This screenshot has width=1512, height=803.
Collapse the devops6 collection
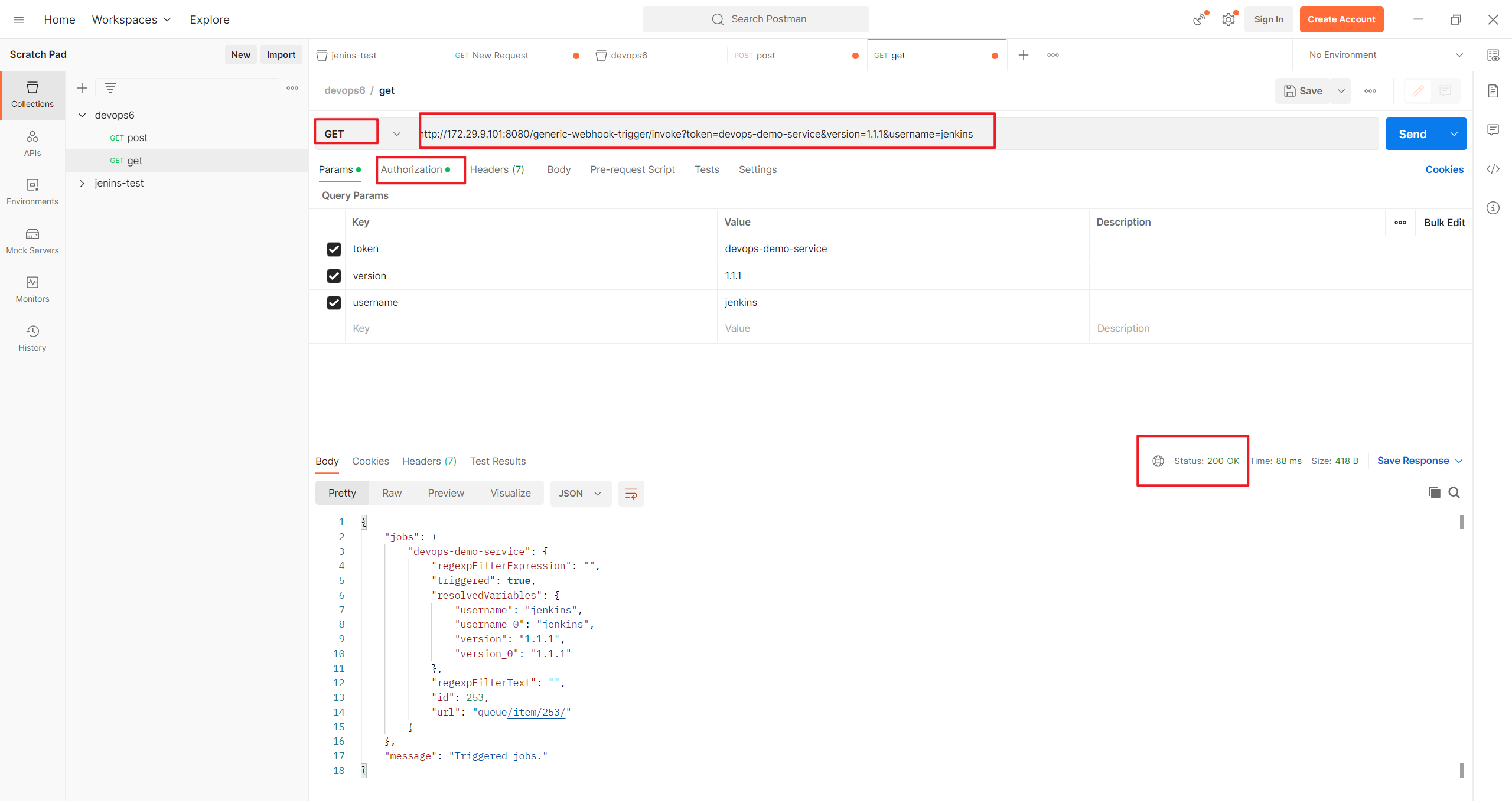pos(82,115)
